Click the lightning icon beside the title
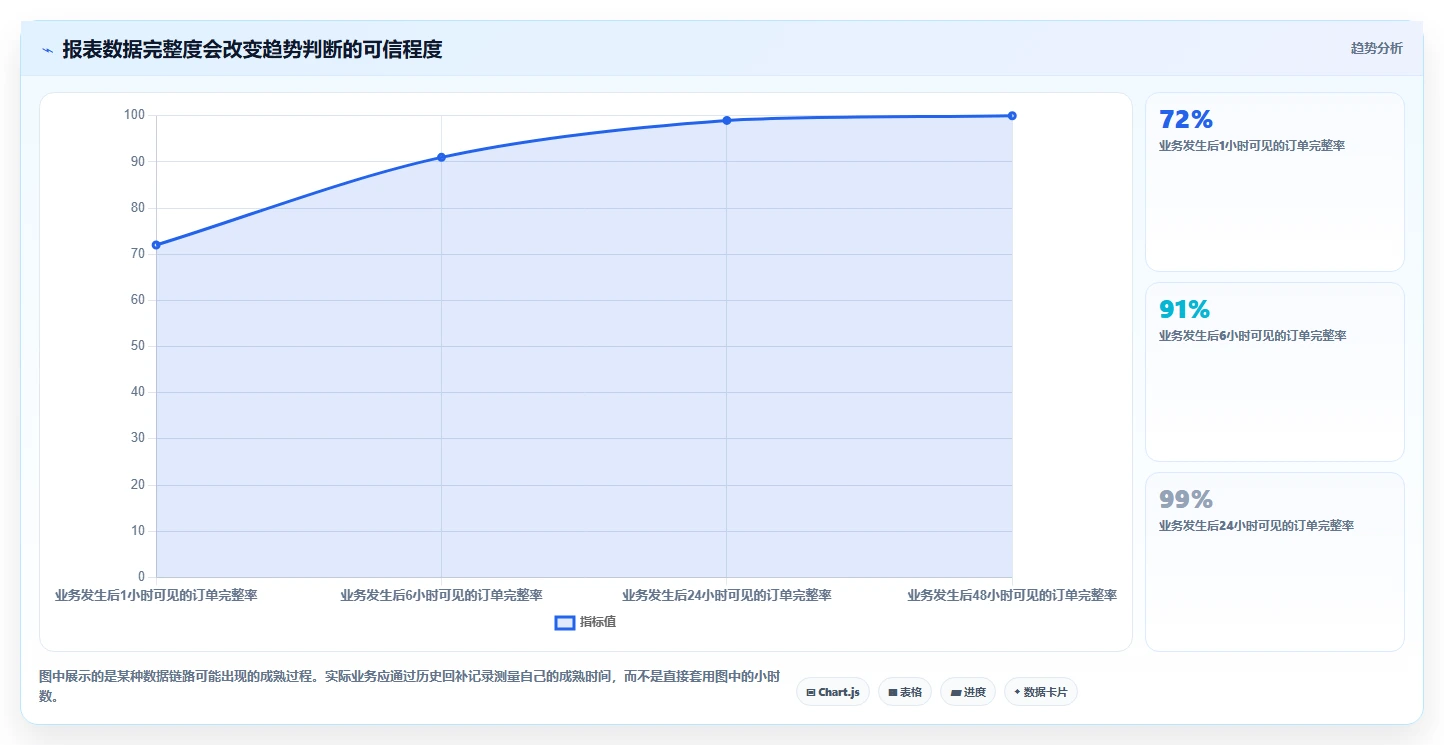Viewport: 1444px width, 745px height. click(48, 50)
